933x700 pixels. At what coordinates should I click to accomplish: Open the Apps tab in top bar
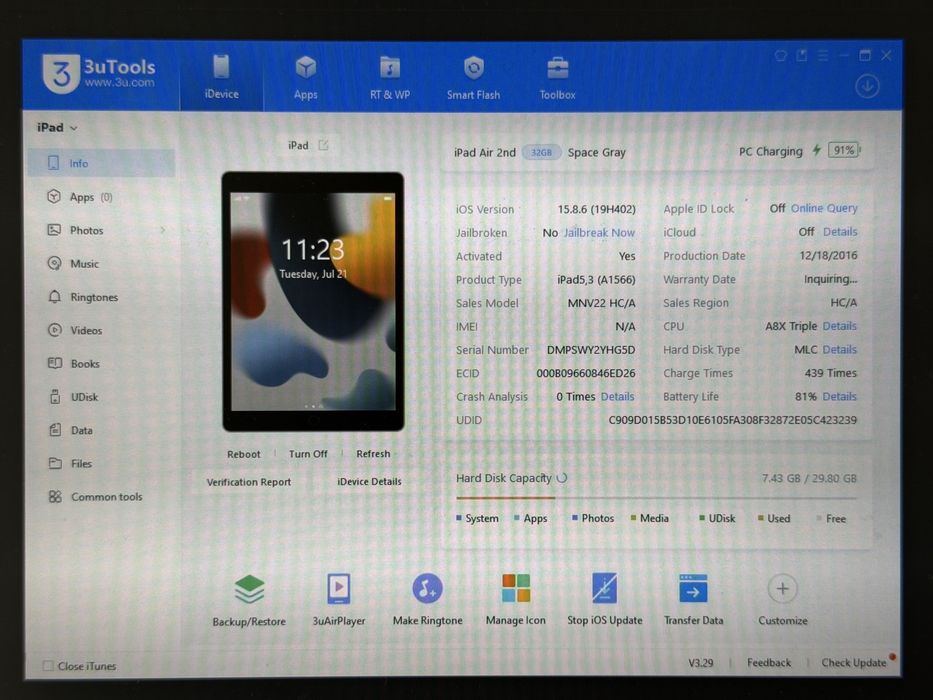point(306,77)
